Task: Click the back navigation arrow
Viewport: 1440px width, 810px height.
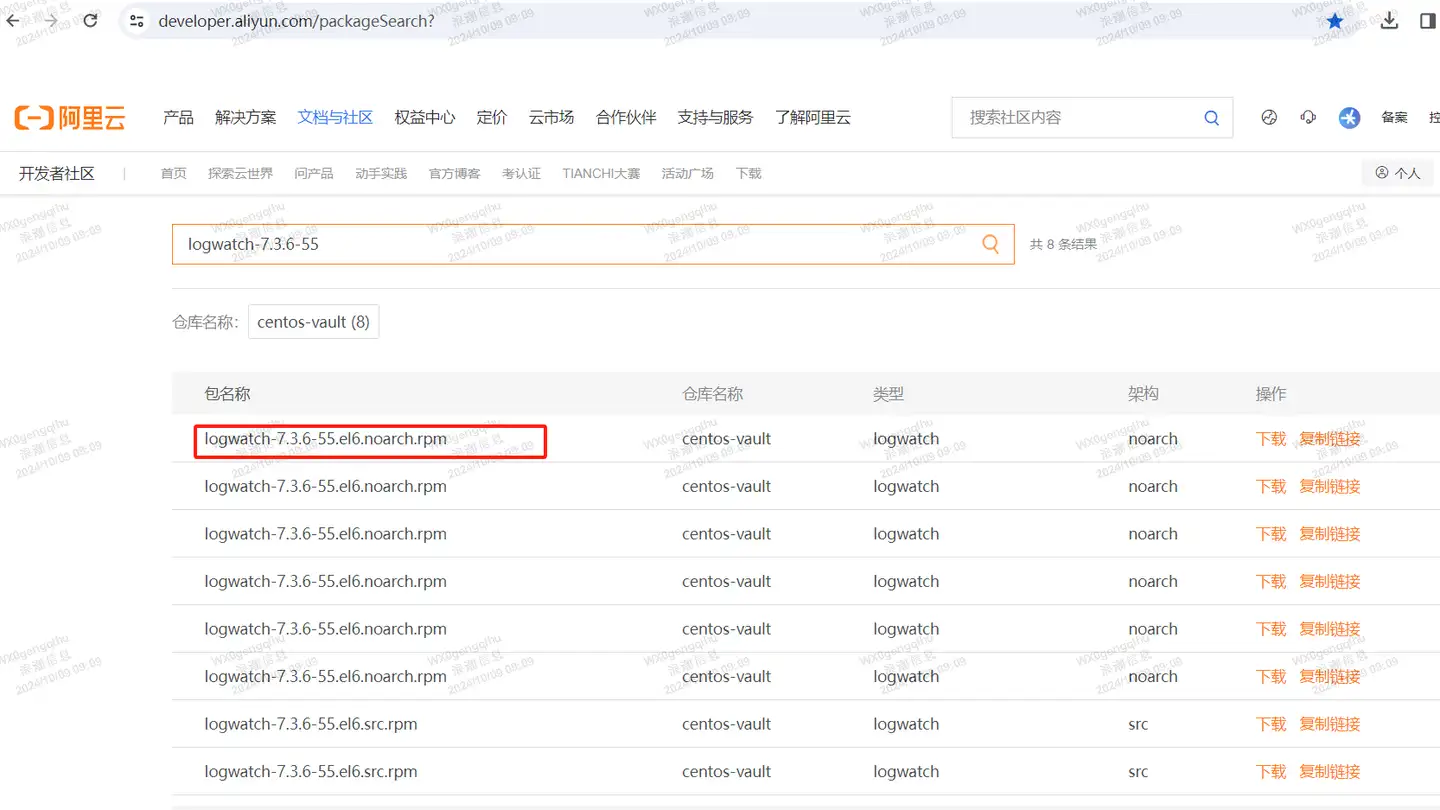Action: (x=12, y=20)
